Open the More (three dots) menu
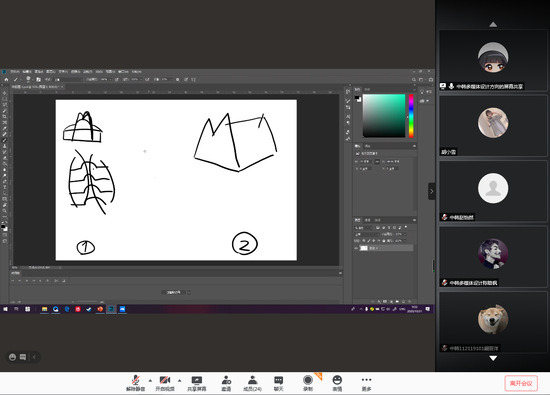Screen dimensions: 550x395 [x=366, y=383]
